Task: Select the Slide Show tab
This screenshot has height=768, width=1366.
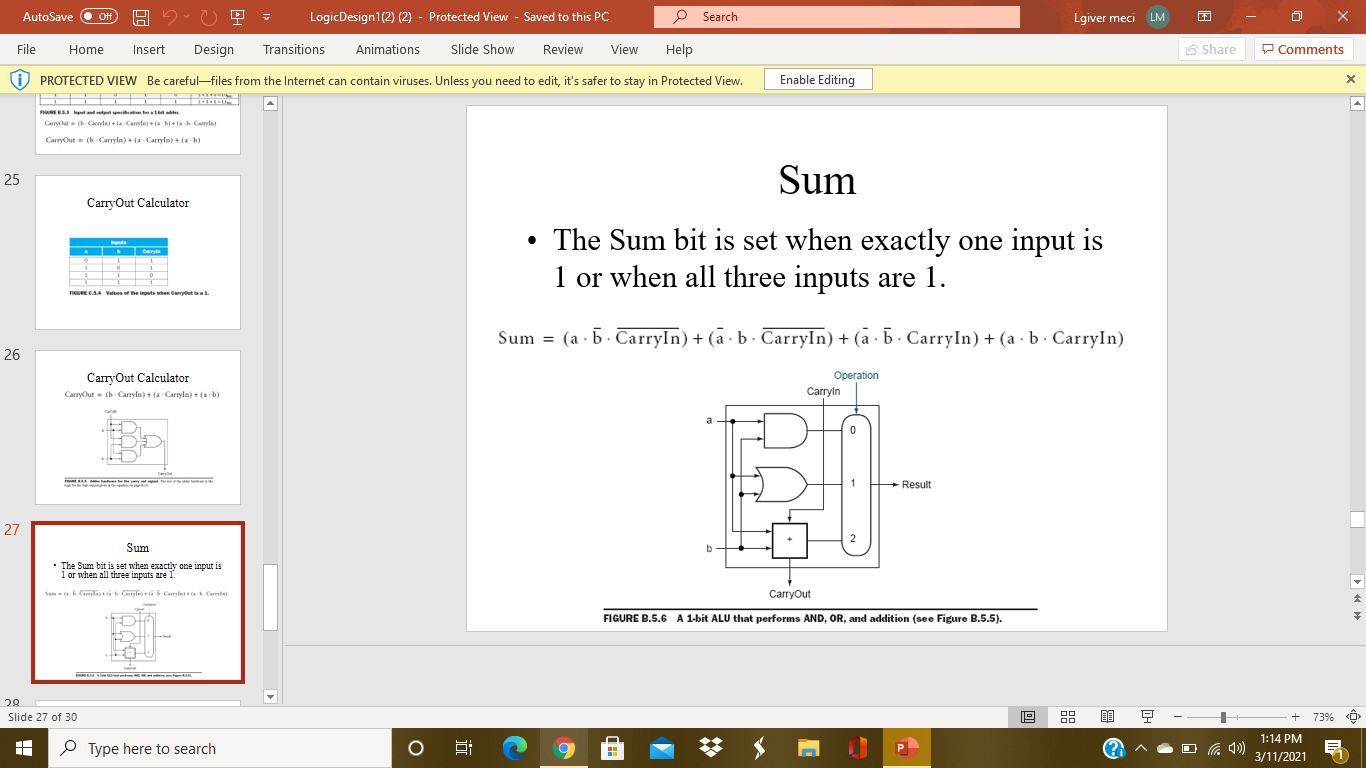Action: pos(482,49)
